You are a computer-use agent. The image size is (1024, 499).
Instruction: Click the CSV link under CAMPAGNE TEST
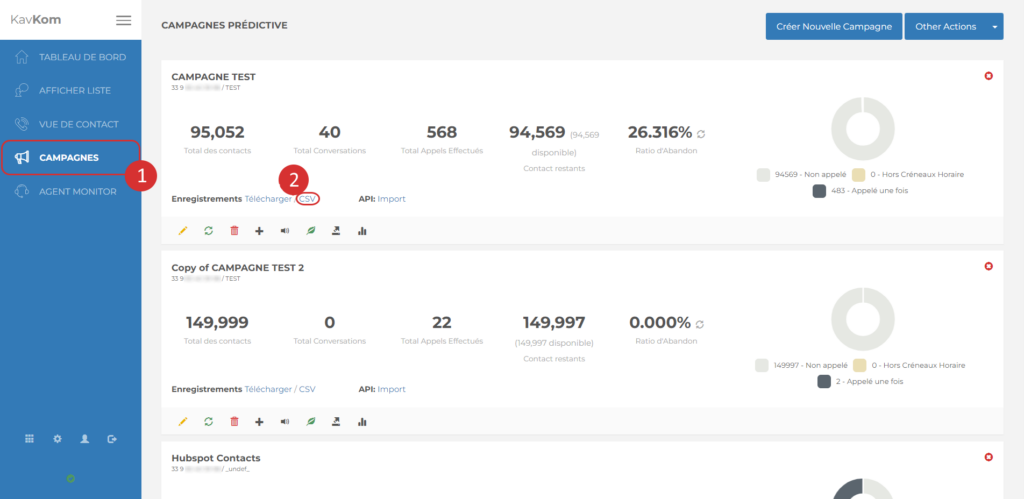coord(308,199)
